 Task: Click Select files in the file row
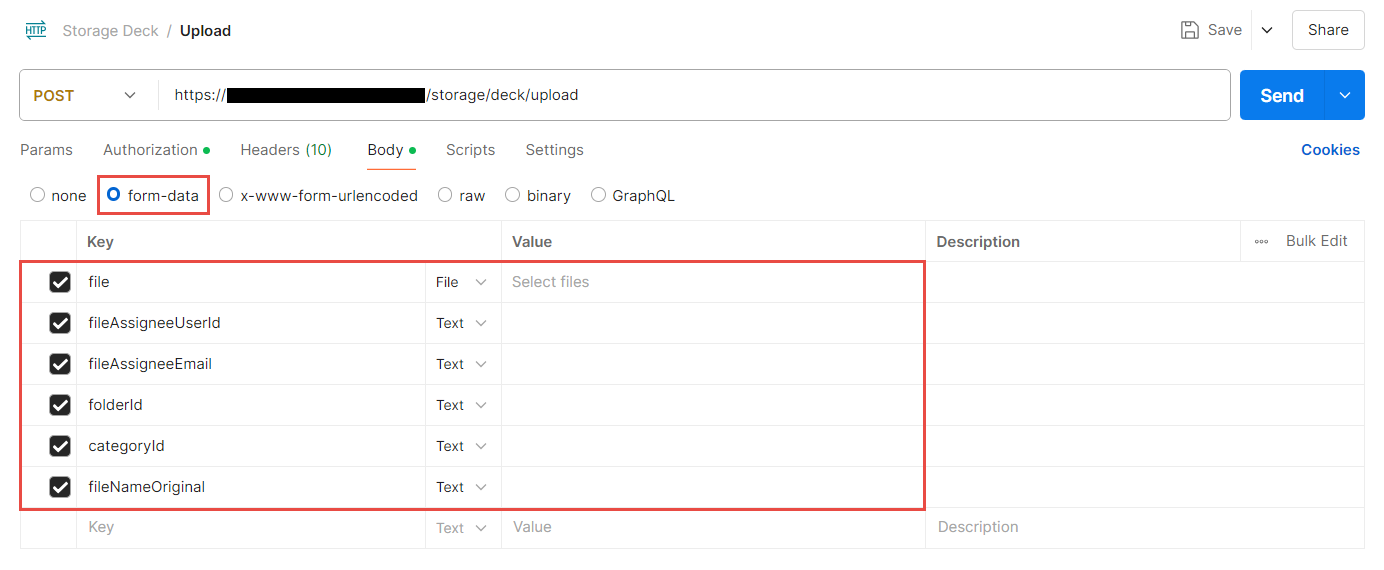(x=550, y=282)
